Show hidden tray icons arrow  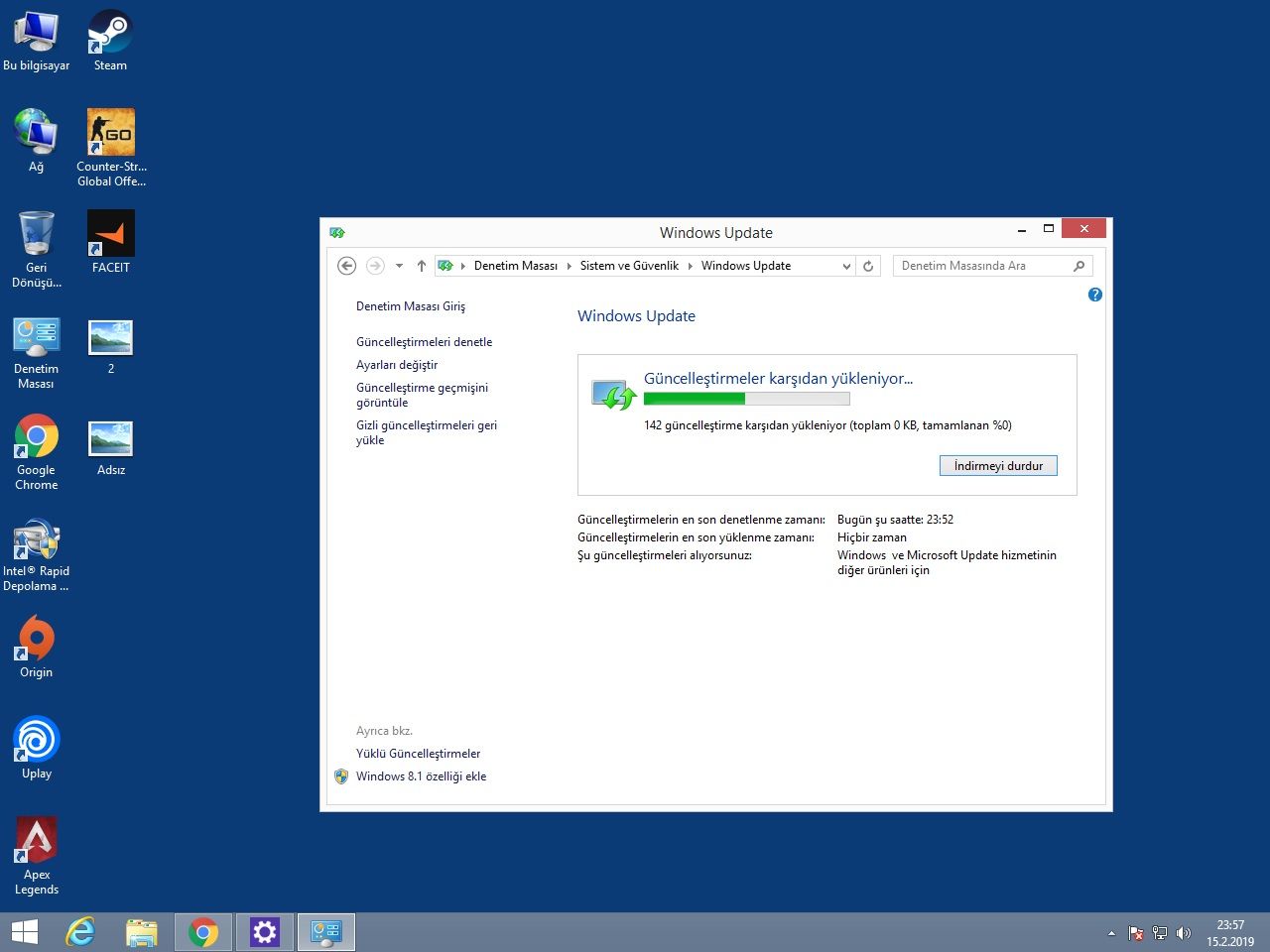(x=1111, y=933)
